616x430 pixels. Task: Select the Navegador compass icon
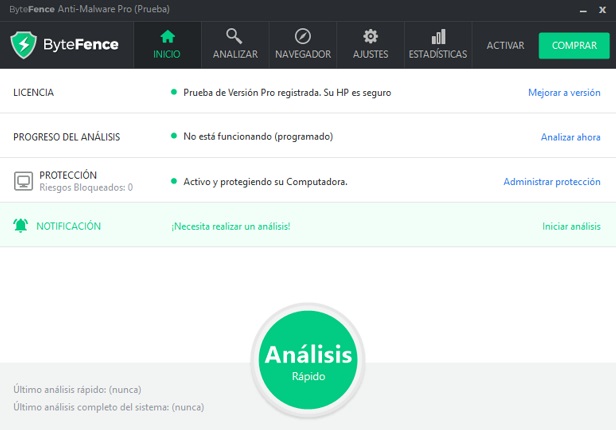[303, 37]
